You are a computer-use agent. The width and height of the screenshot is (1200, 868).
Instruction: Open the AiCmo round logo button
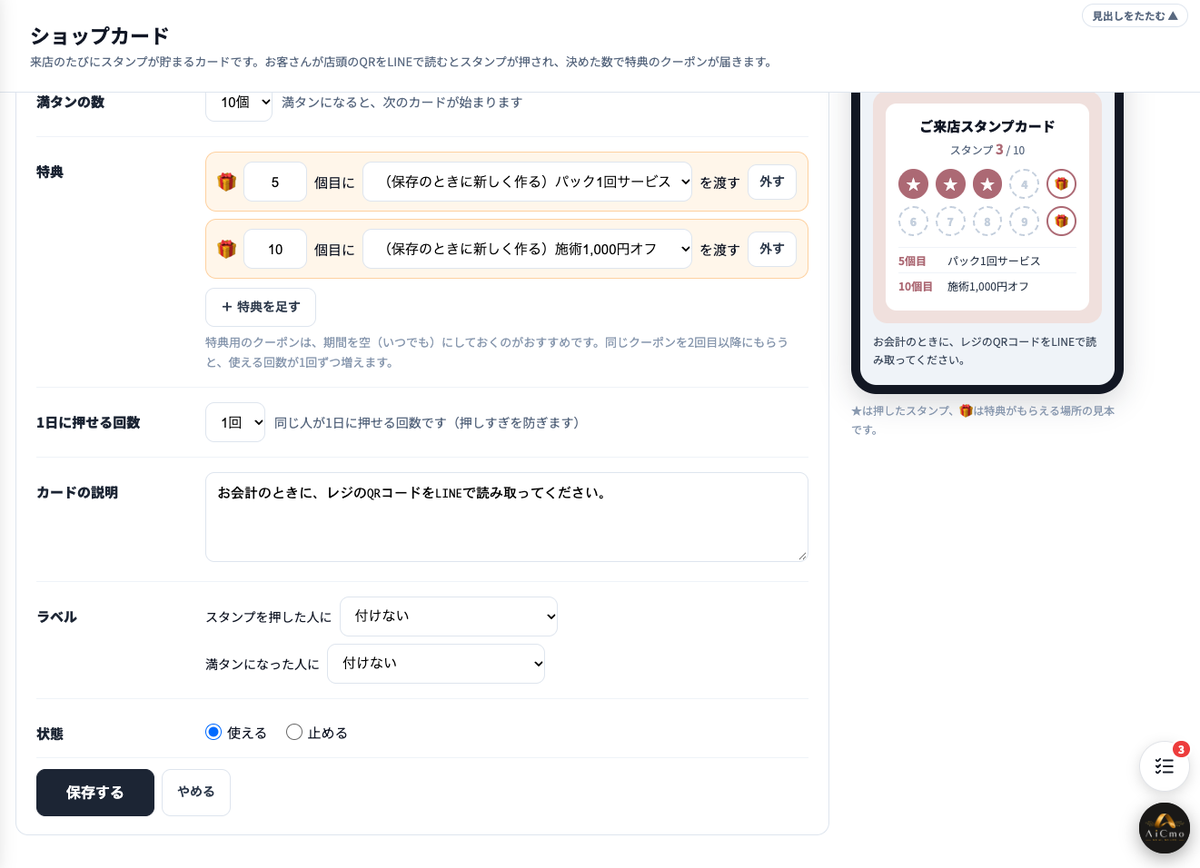[1164, 828]
